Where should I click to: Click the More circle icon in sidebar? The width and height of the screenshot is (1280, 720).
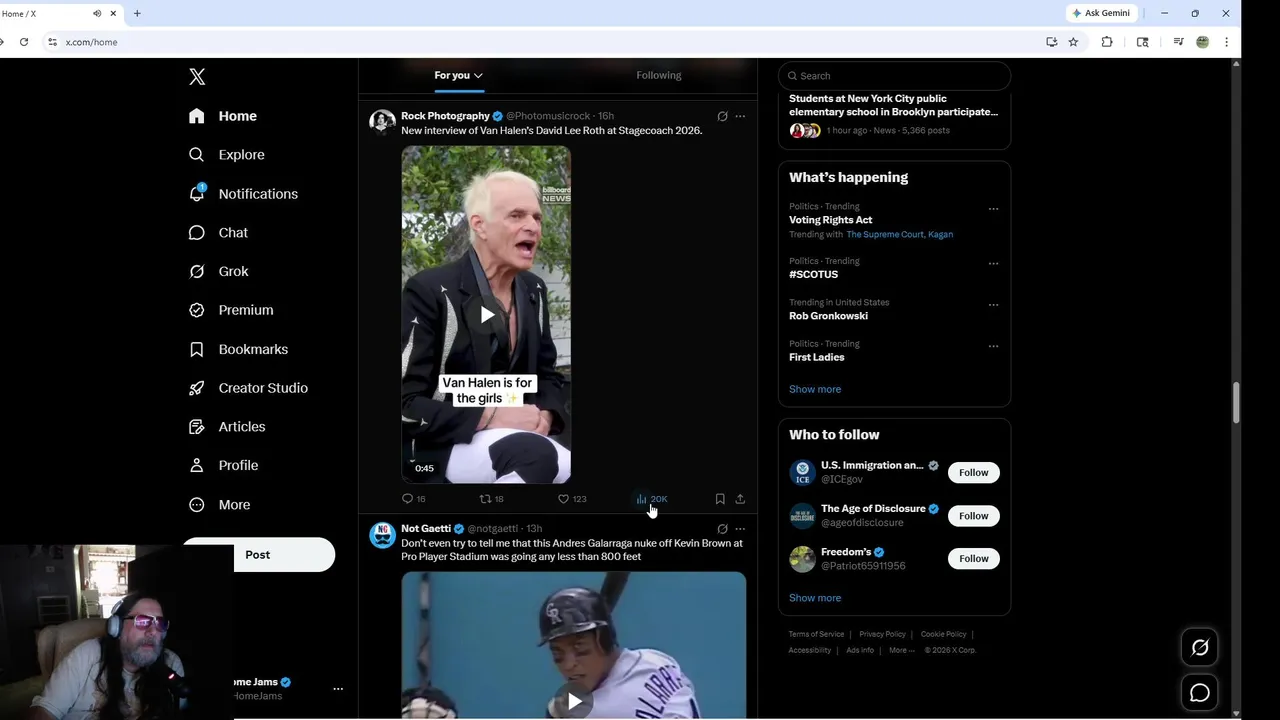pos(197,505)
